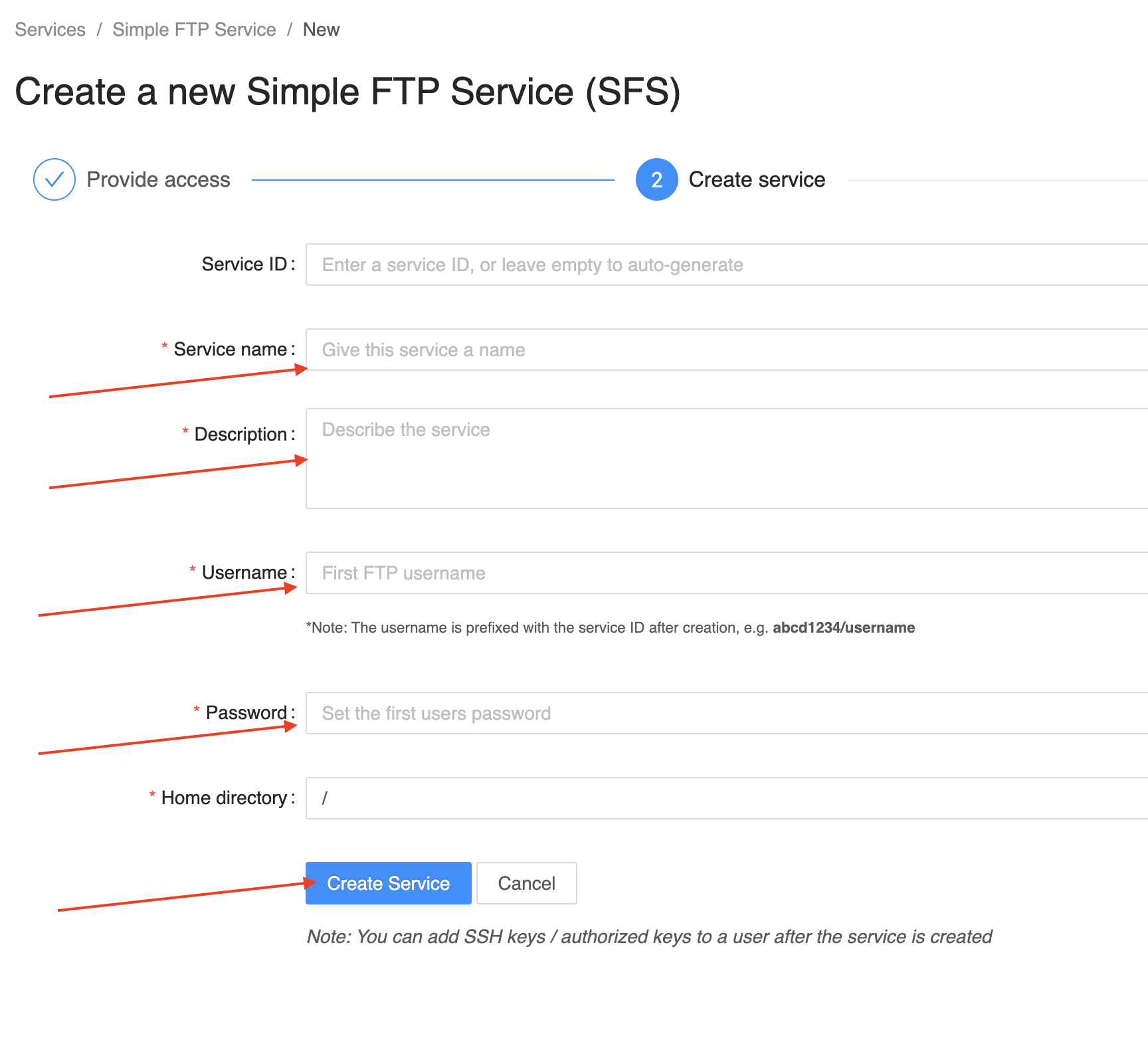Click the Service name label

pyautogui.click(x=230, y=350)
